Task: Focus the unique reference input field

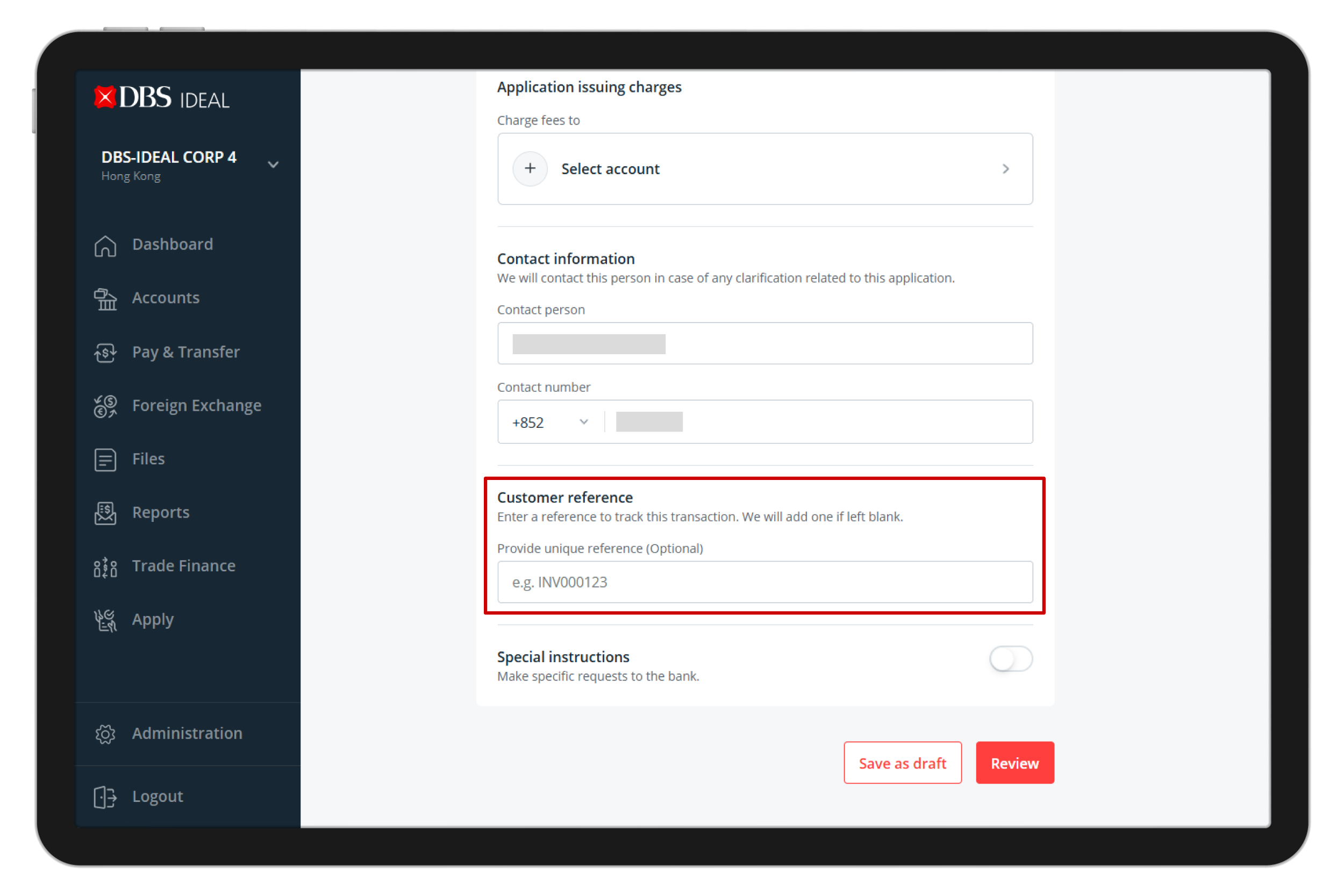Action: (764, 582)
